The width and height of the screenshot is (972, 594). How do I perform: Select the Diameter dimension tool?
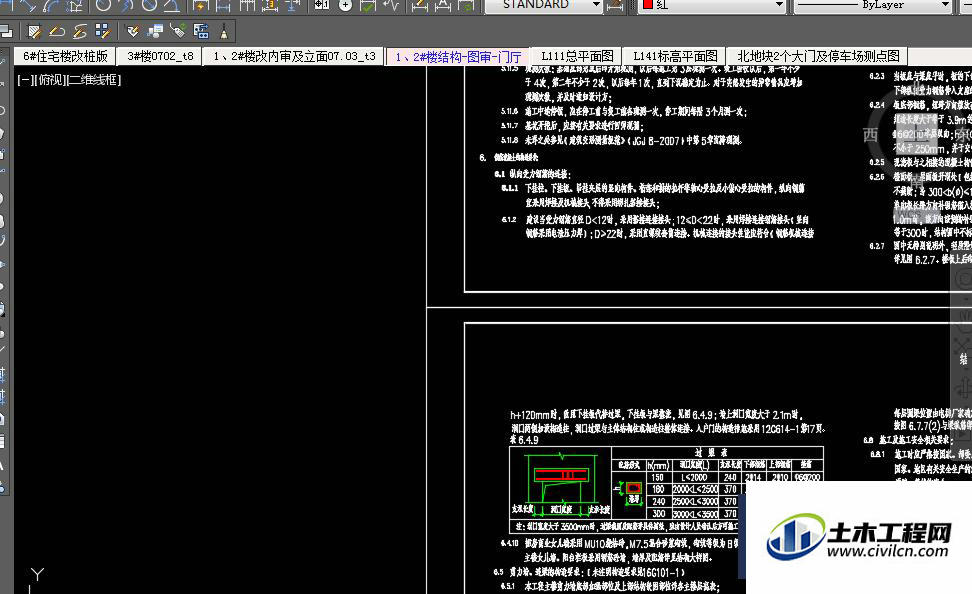(149, 6)
